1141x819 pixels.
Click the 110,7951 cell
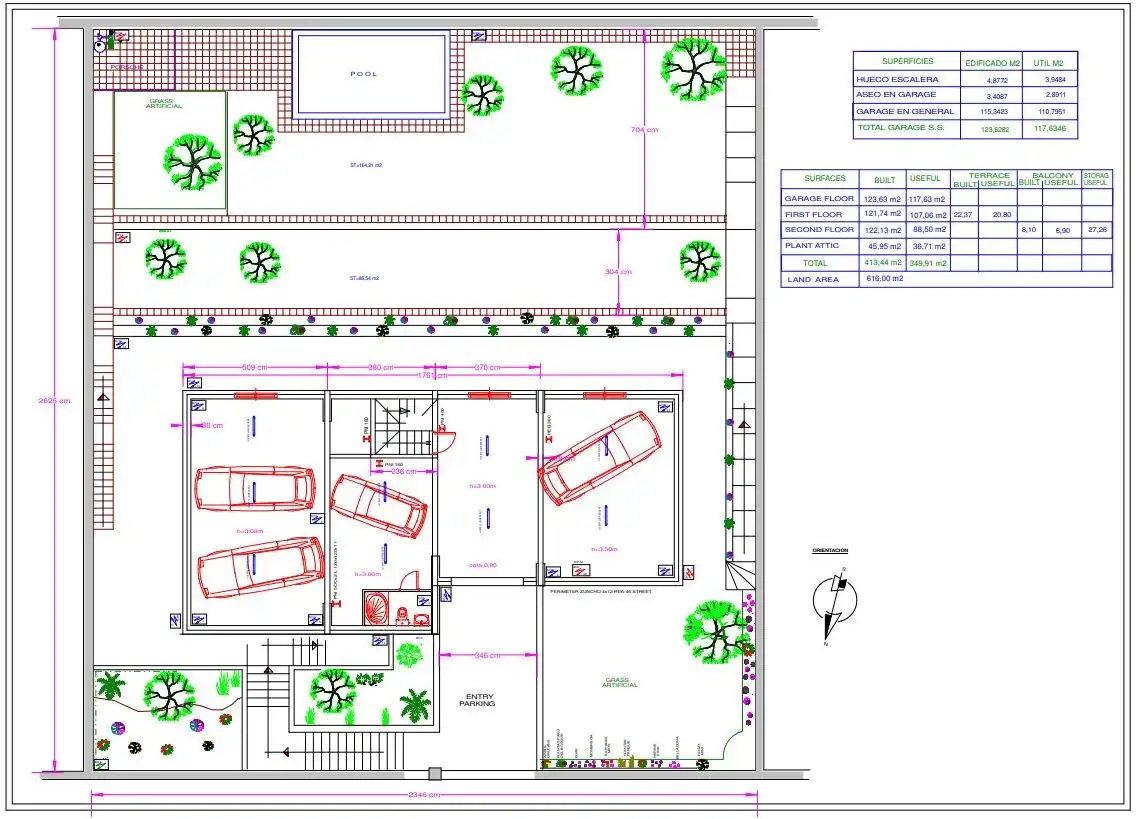tap(1052, 112)
